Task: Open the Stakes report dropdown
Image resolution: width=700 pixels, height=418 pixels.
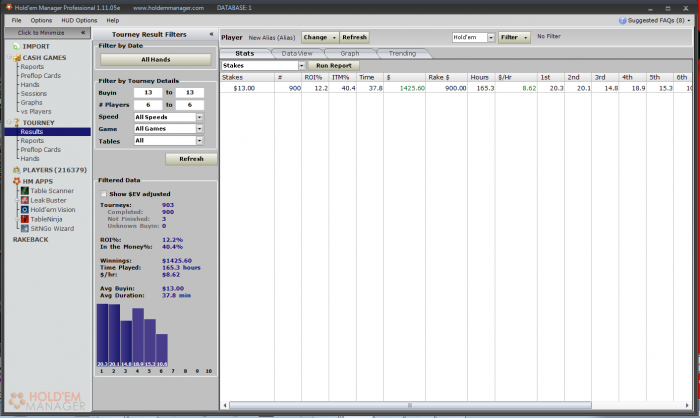Action: tap(301, 66)
